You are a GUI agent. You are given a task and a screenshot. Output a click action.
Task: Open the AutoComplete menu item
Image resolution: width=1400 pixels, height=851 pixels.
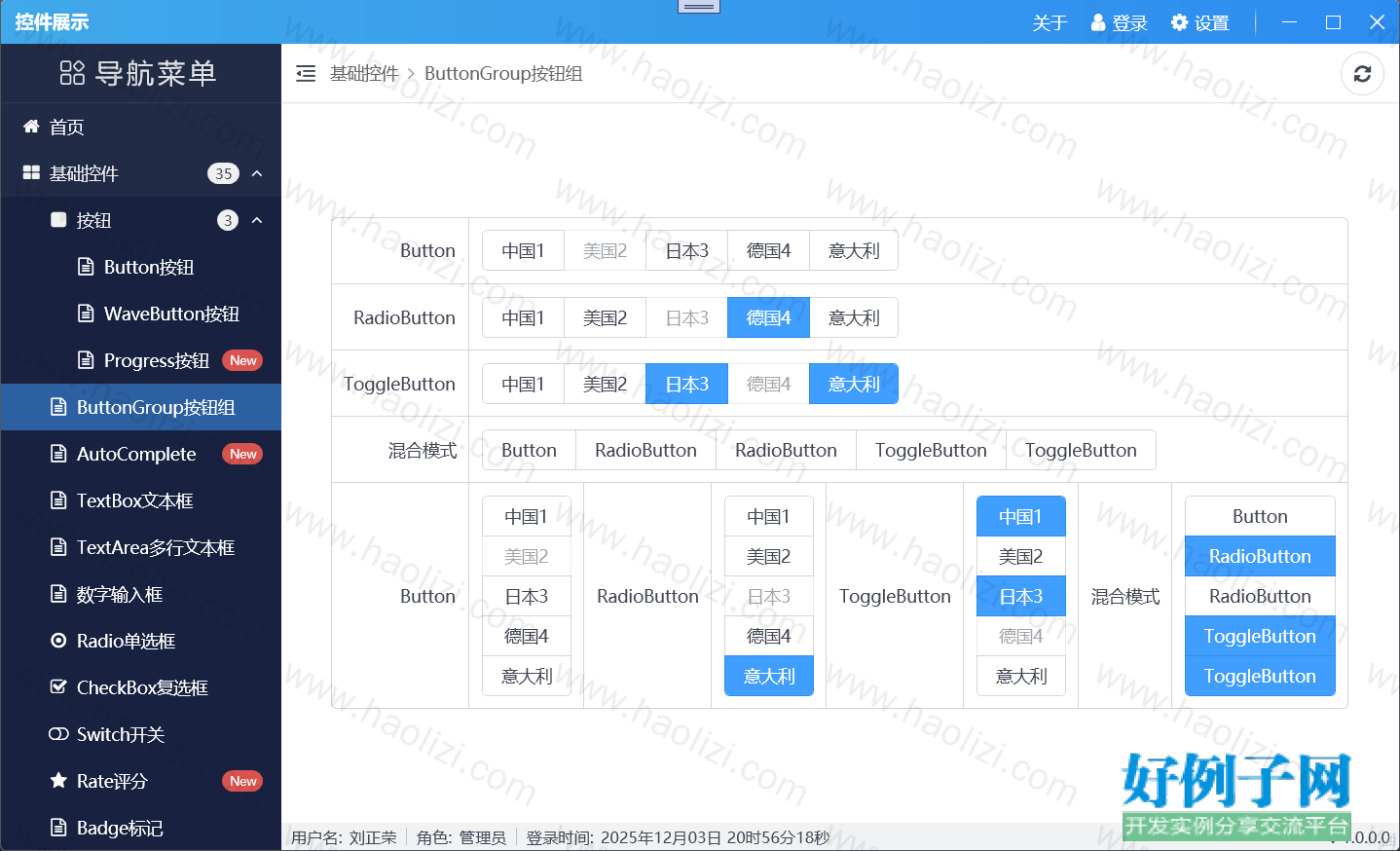pyautogui.click(x=140, y=454)
